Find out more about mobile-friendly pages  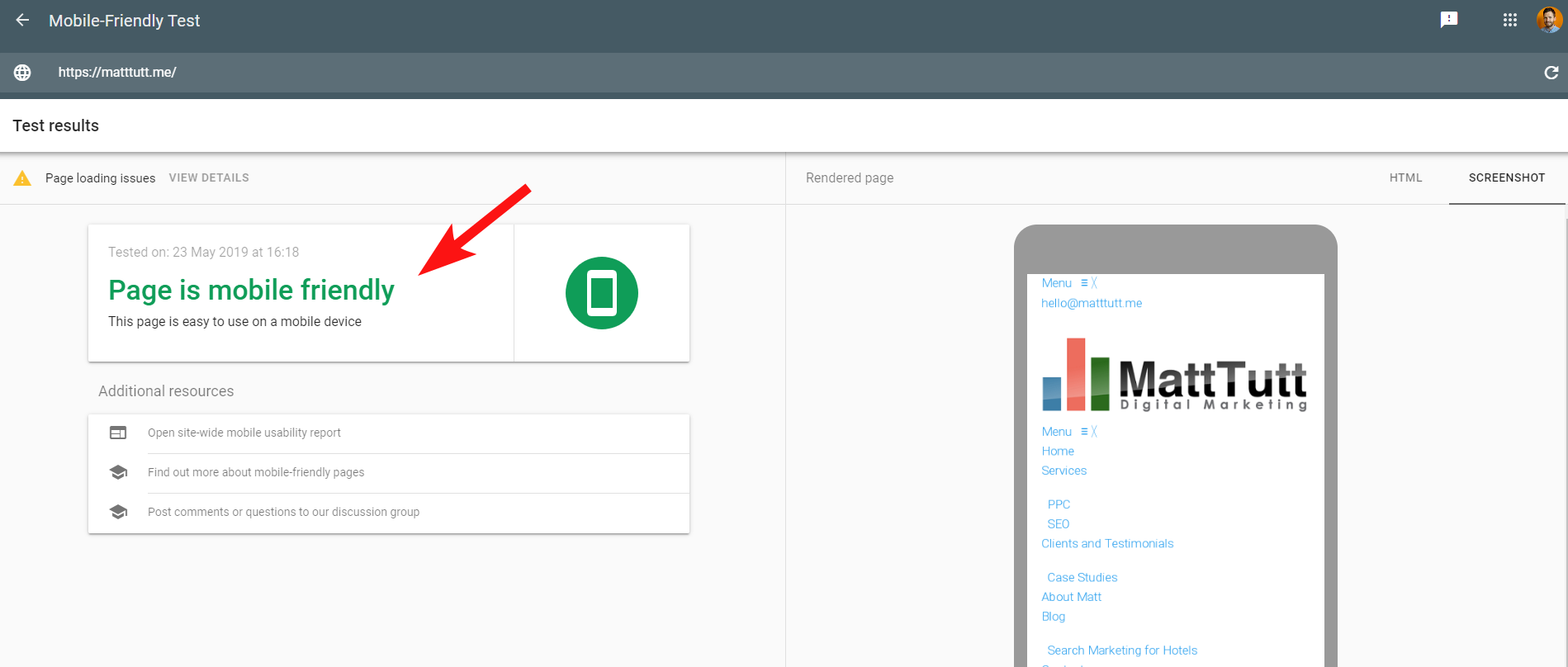click(256, 472)
